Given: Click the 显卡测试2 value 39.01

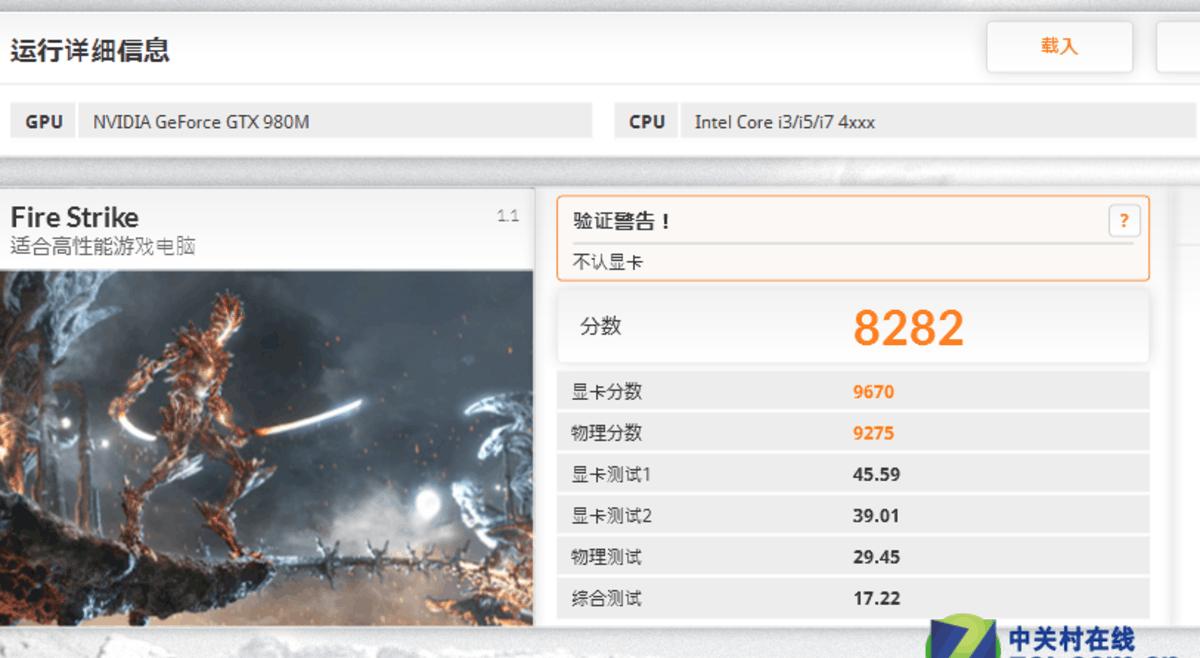Looking at the screenshot, I should [x=876, y=516].
